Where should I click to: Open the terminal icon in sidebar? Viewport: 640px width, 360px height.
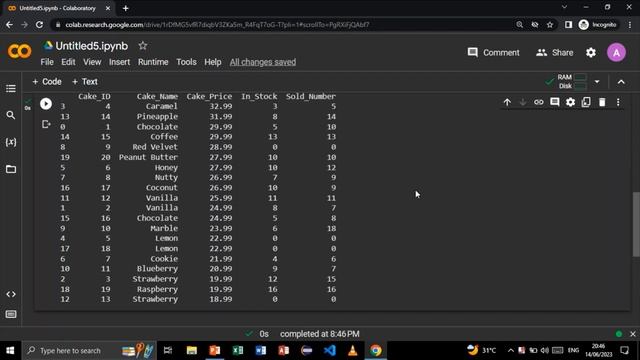coord(11,314)
